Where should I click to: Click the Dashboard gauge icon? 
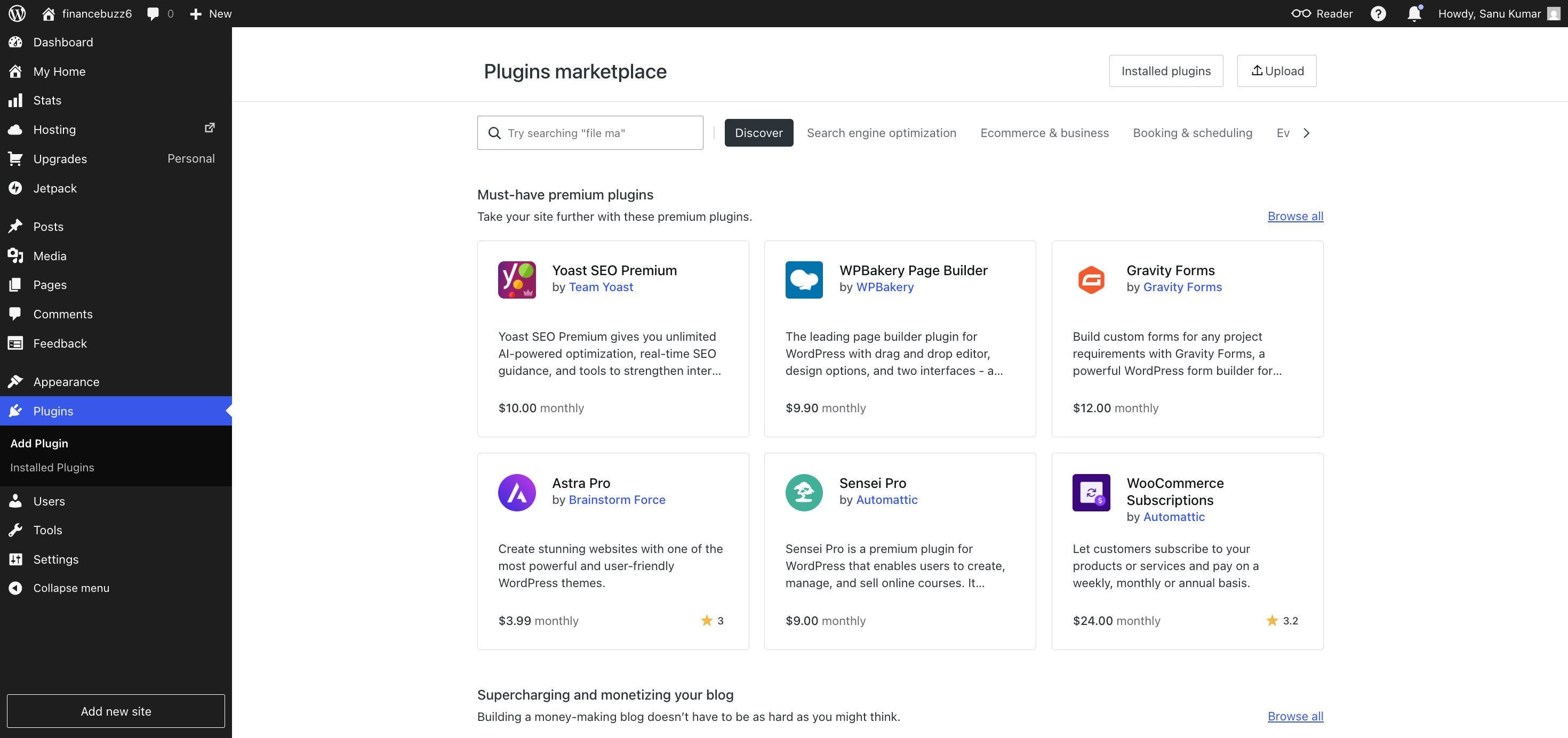16,42
